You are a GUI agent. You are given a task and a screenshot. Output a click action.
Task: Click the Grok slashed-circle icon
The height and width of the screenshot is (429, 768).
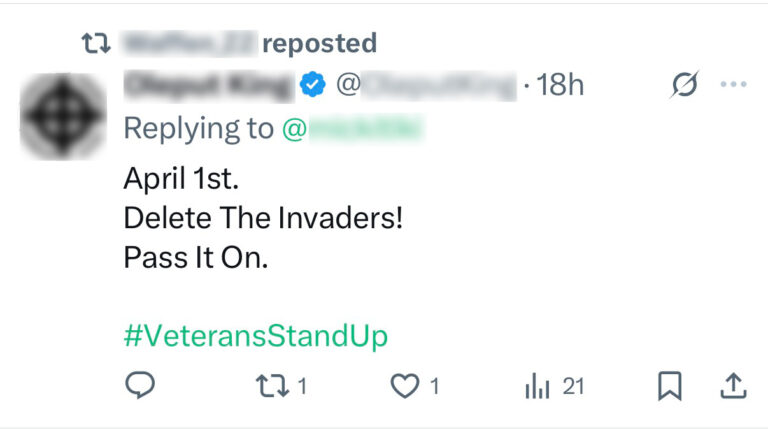(x=684, y=86)
